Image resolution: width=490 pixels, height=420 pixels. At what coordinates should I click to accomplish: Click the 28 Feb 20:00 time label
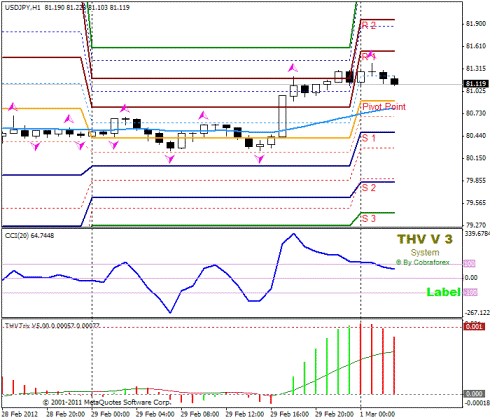65,414
